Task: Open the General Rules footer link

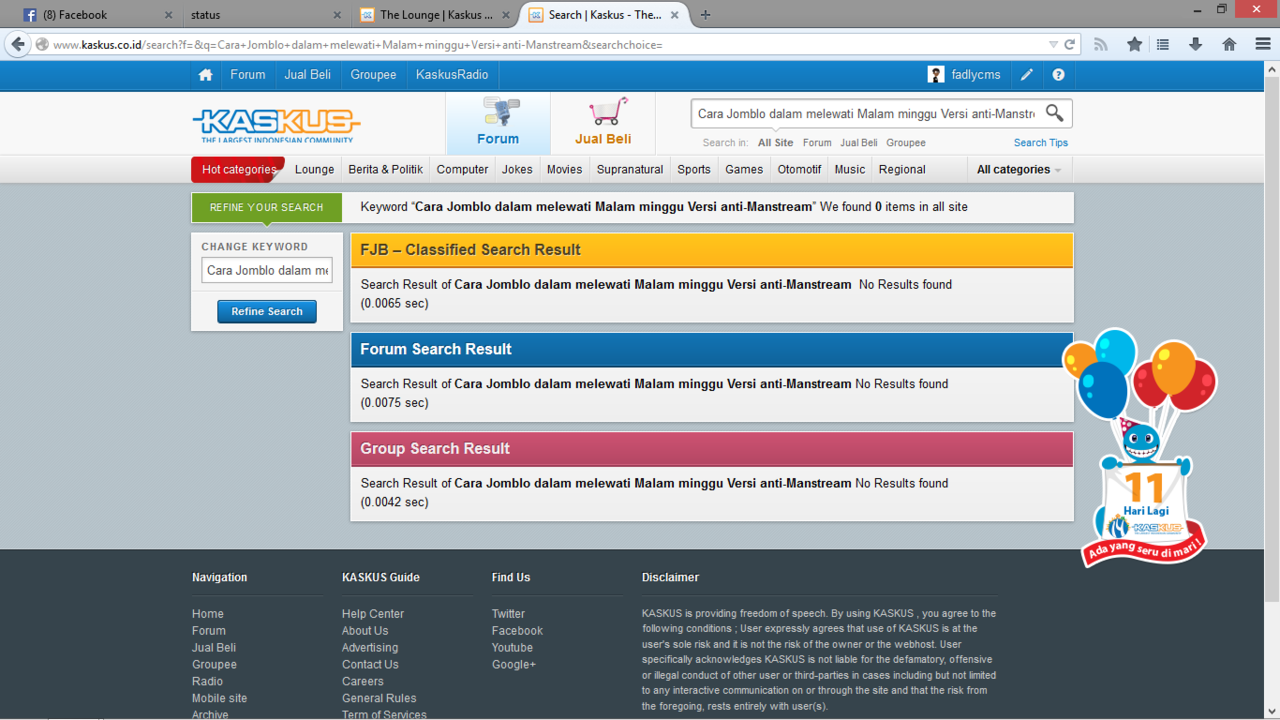Action: (379, 698)
